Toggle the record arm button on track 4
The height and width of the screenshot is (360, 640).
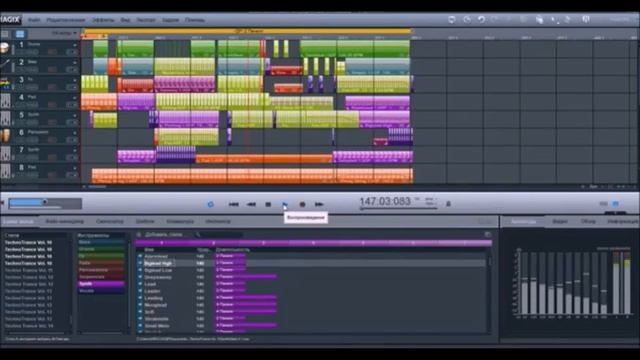(52, 104)
